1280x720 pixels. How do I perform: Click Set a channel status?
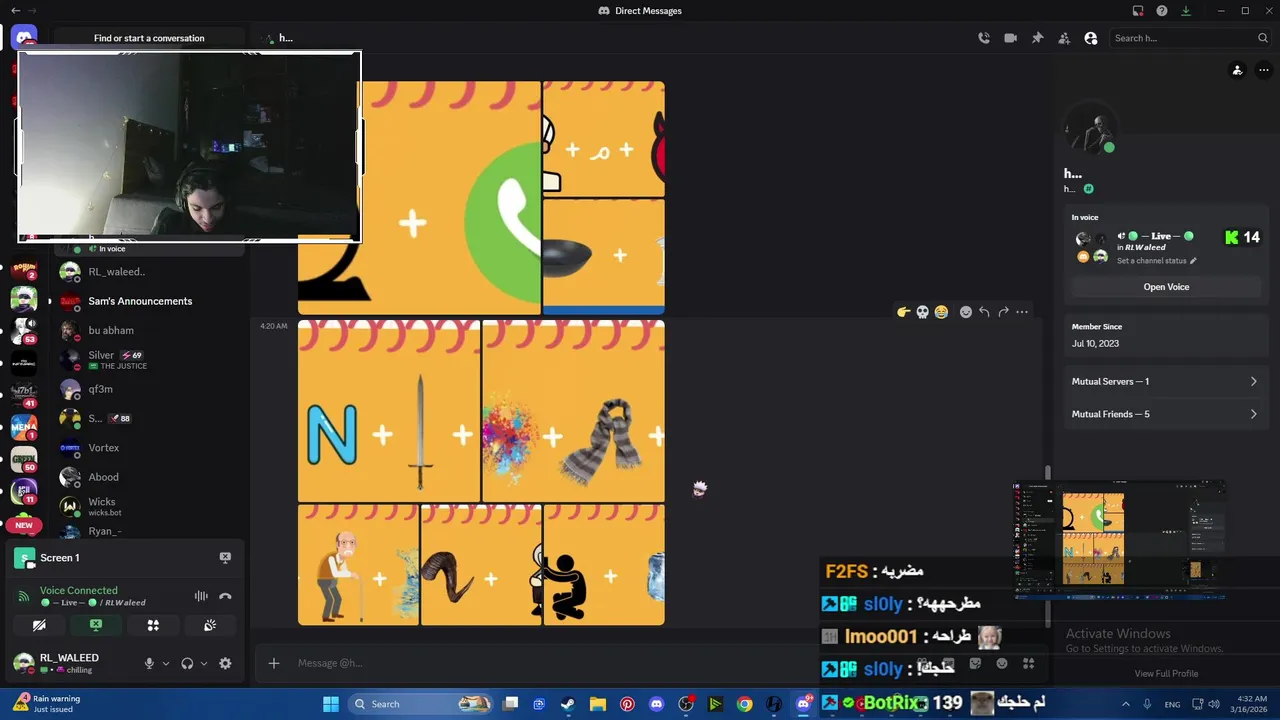(x=1156, y=261)
